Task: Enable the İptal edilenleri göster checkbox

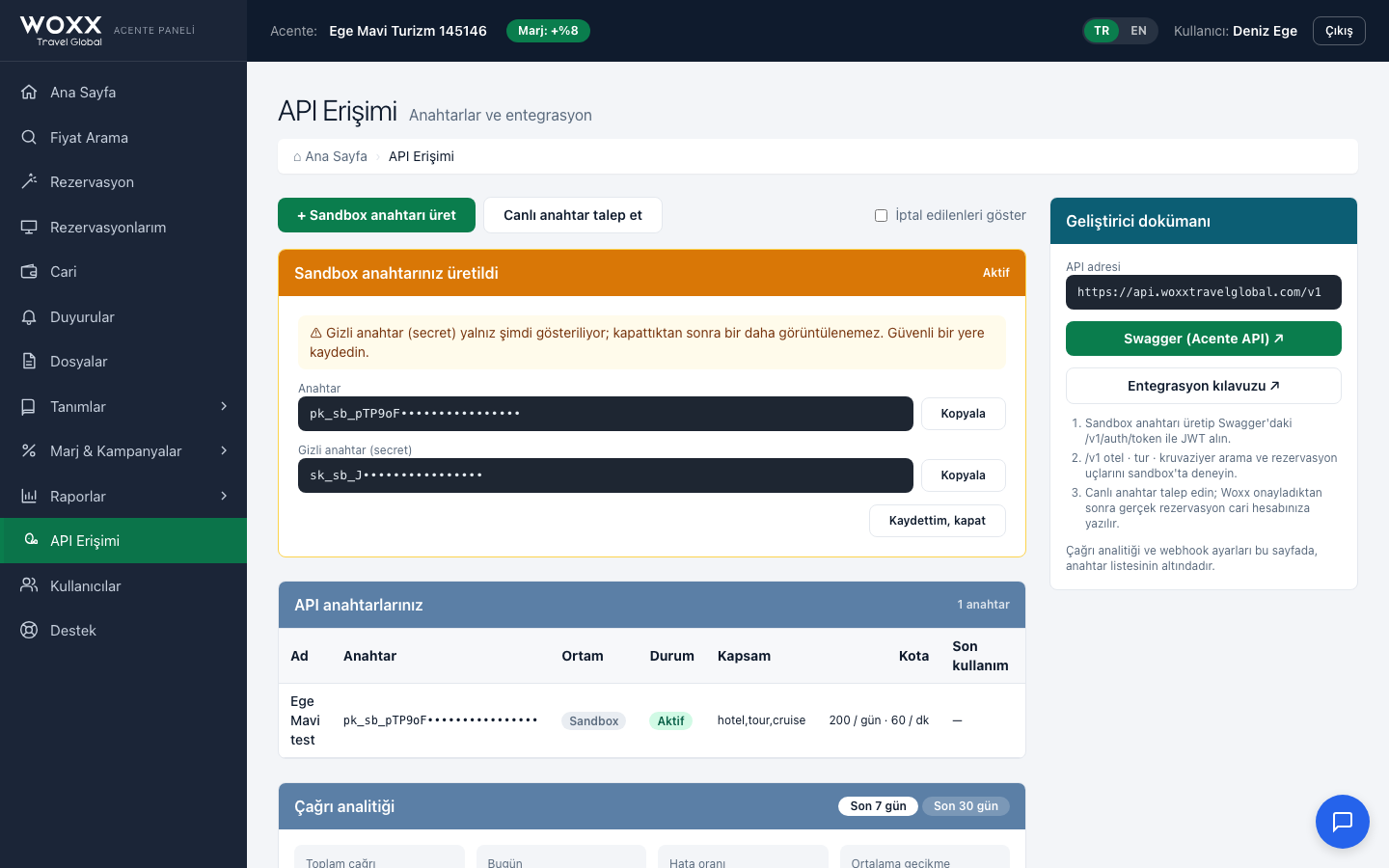Action: [x=881, y=215]
